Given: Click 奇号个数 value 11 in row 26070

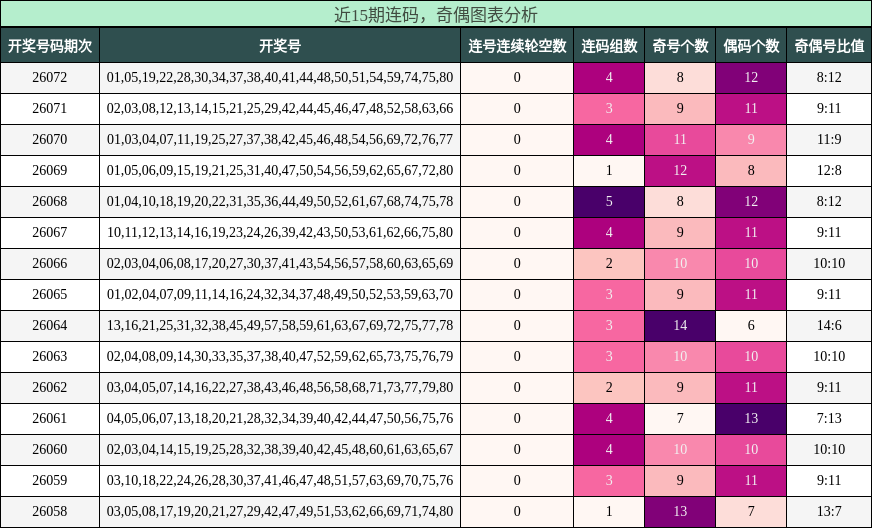Looking at the screenshot, I should pos(680,140).
